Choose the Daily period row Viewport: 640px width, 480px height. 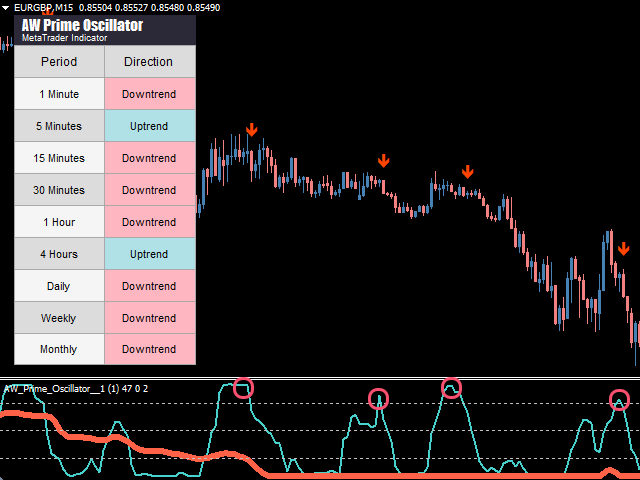point(59,286)
